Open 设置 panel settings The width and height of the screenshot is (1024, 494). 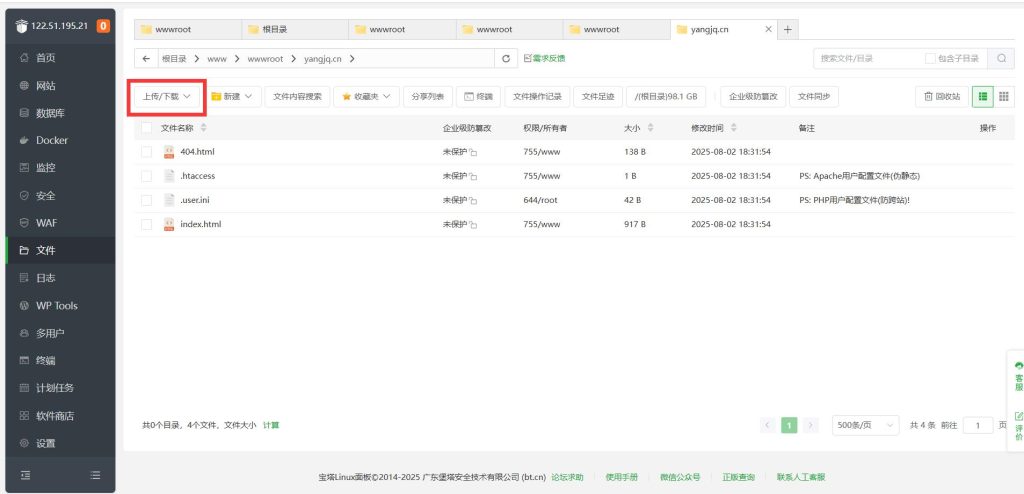point(60,443)
